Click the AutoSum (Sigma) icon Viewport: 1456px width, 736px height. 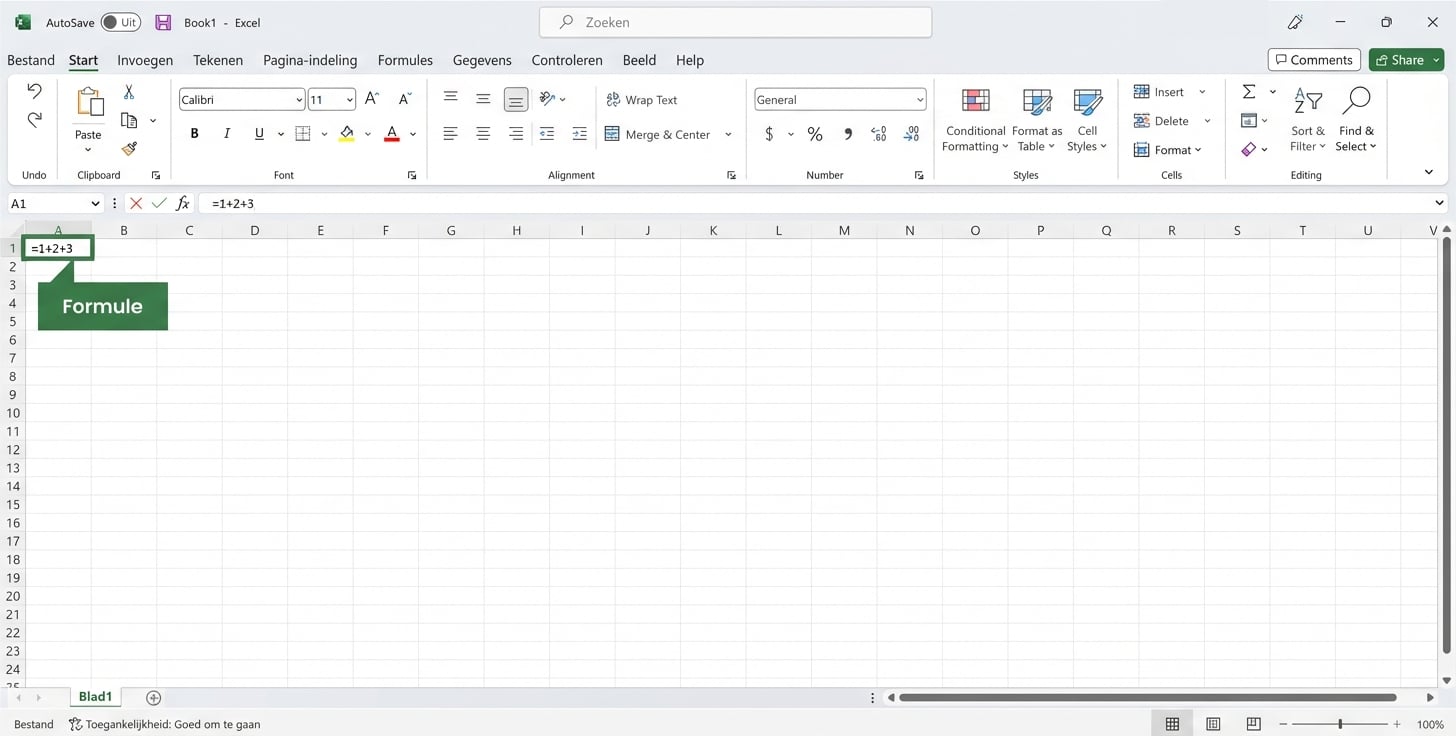tap(1250, 92)
